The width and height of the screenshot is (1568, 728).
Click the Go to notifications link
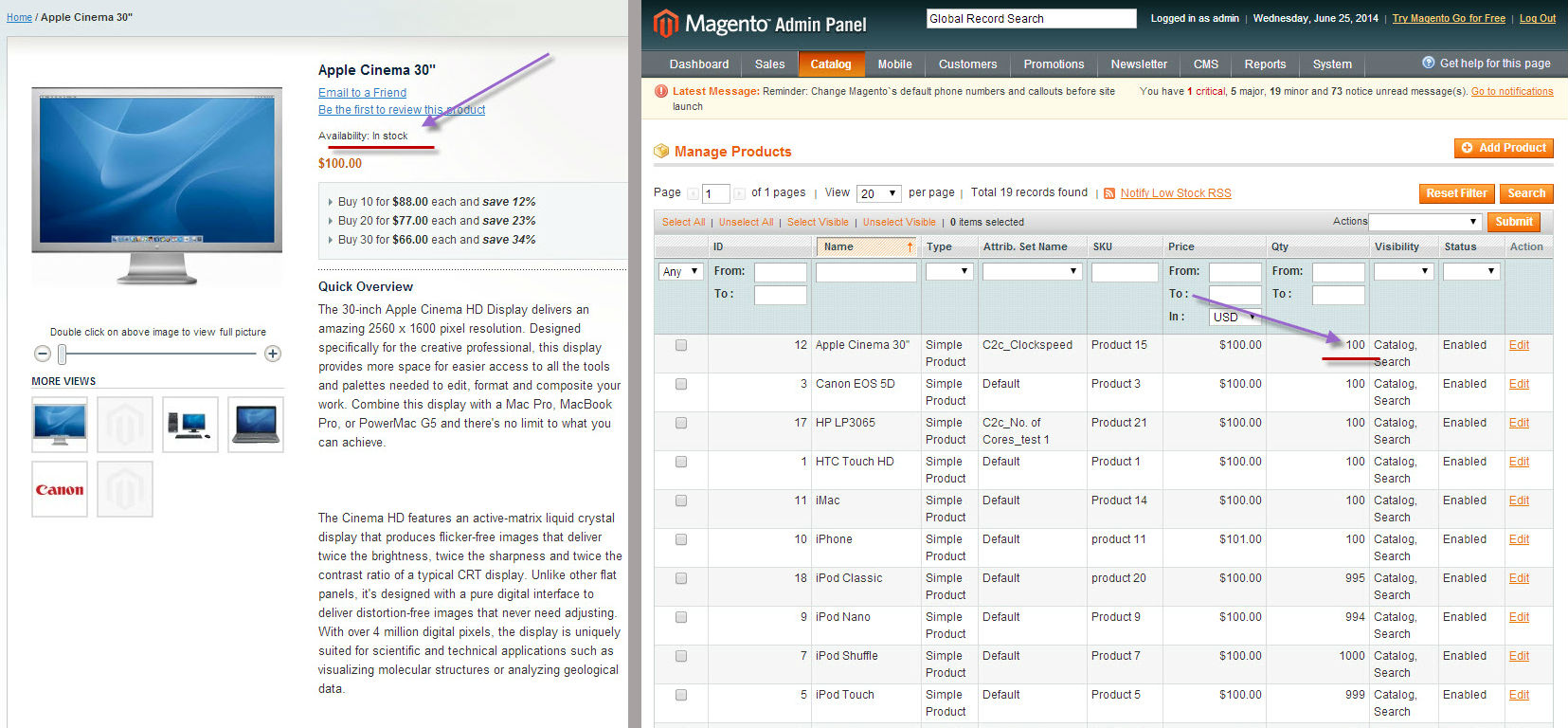pos(1512,91)
